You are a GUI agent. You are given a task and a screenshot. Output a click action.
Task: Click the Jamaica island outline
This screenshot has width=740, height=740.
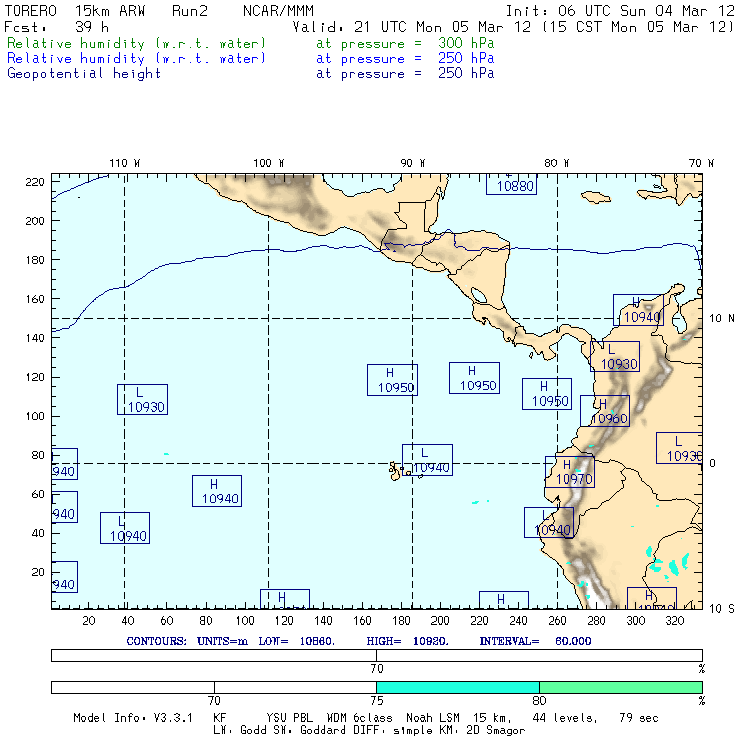(x=596, y=197)
